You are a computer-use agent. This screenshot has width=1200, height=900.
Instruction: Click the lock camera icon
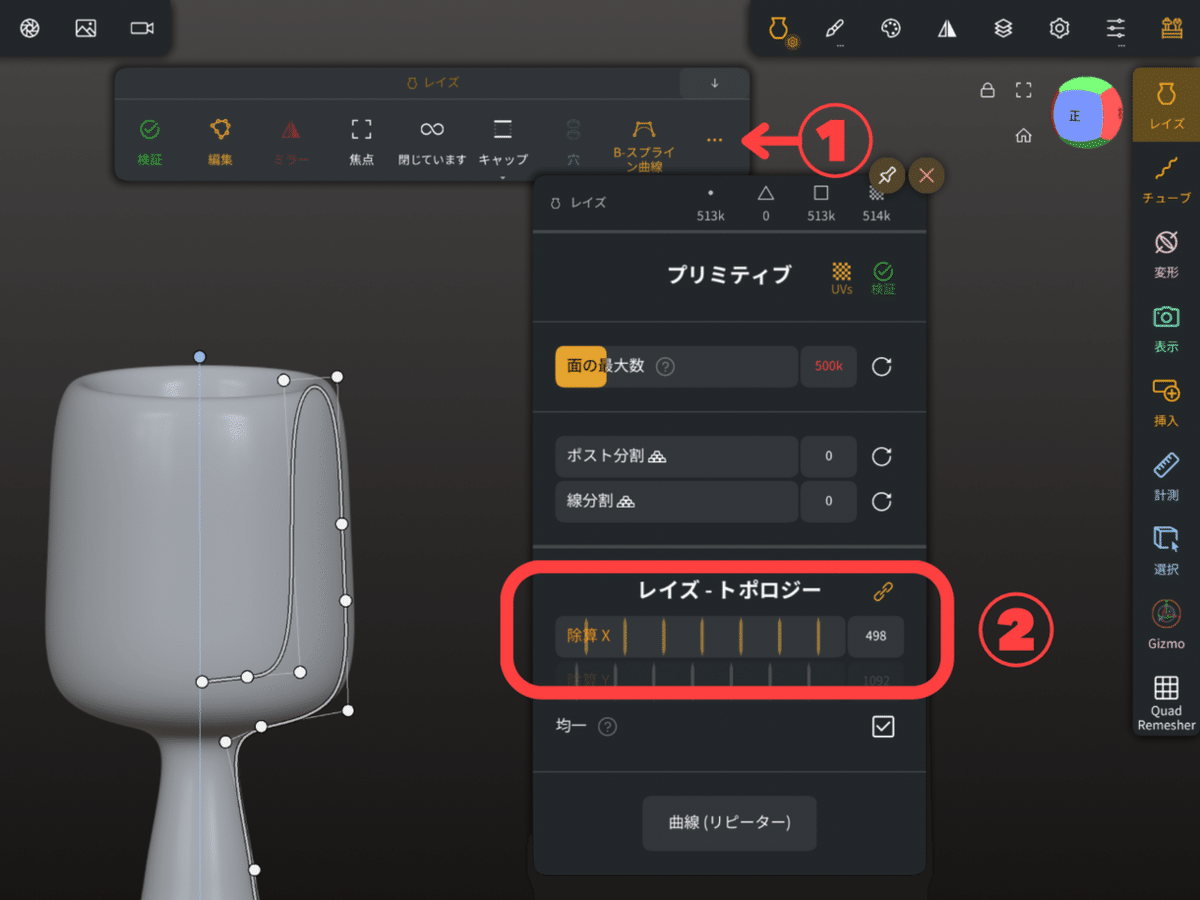click(987, 91)
